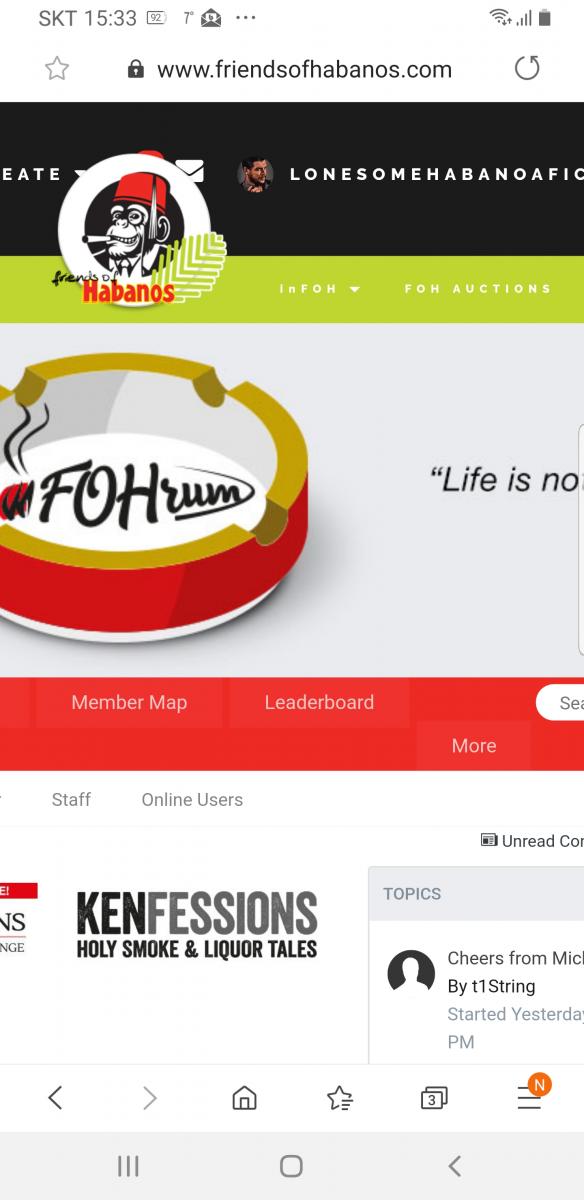This screenshot has width=584, height=1200.
Task: Click the Unread Content link
Action: pos(532,841)
